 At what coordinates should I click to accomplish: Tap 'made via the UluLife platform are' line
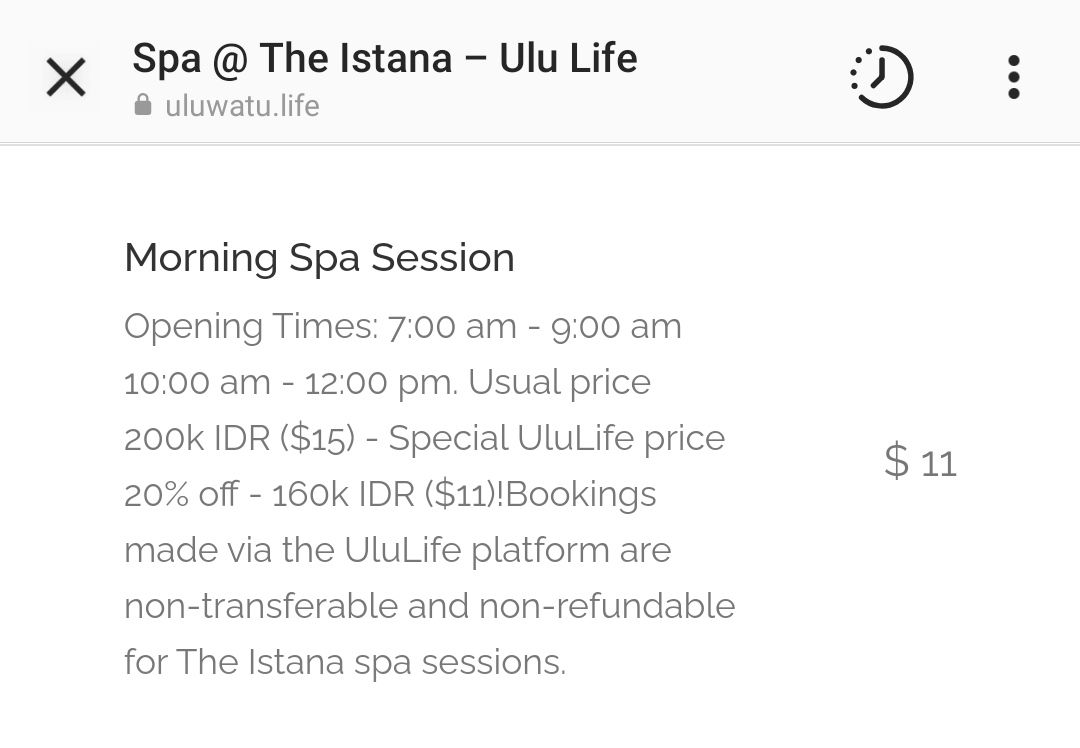click(397, 551)
